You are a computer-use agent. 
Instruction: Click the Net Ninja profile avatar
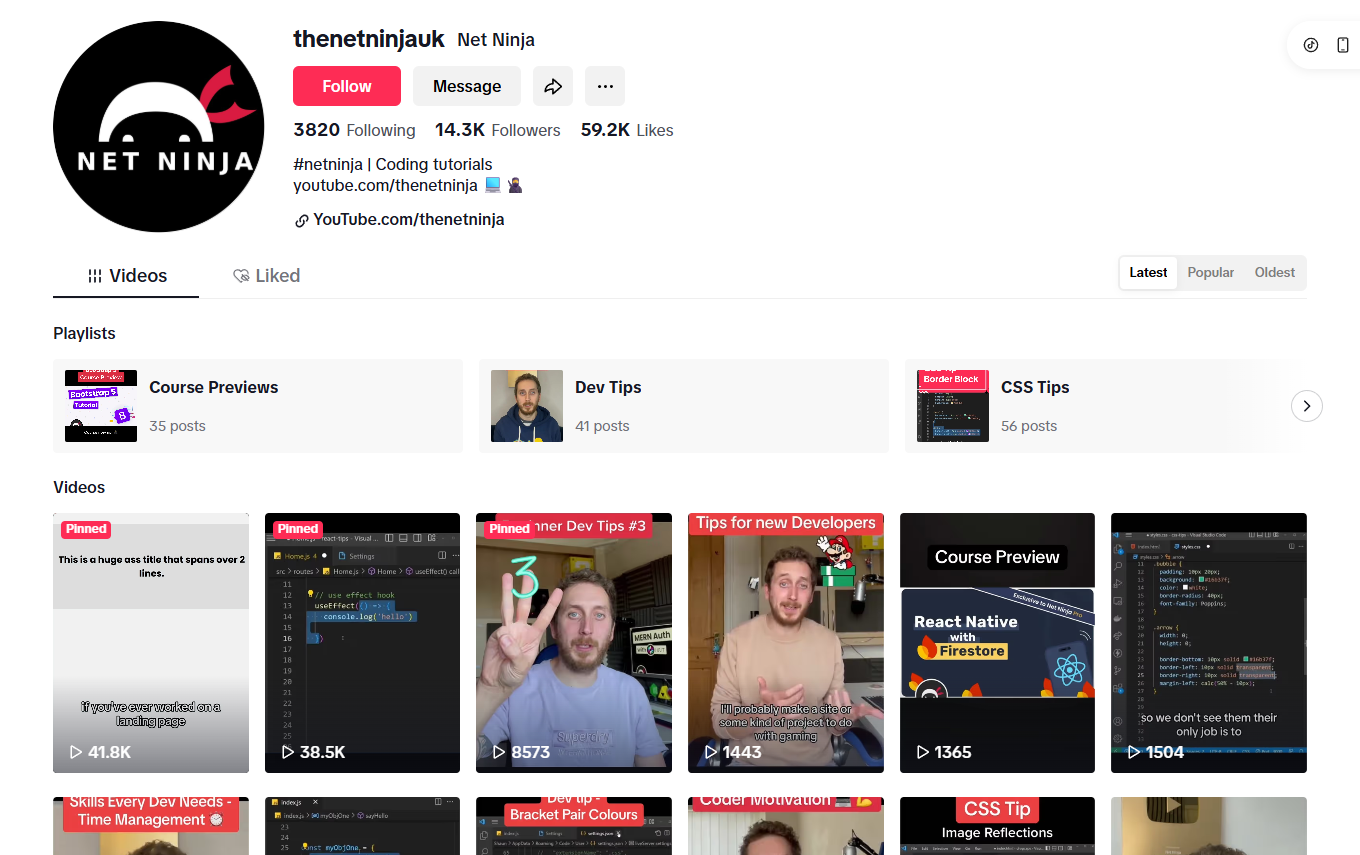click(x=159, y=127)
